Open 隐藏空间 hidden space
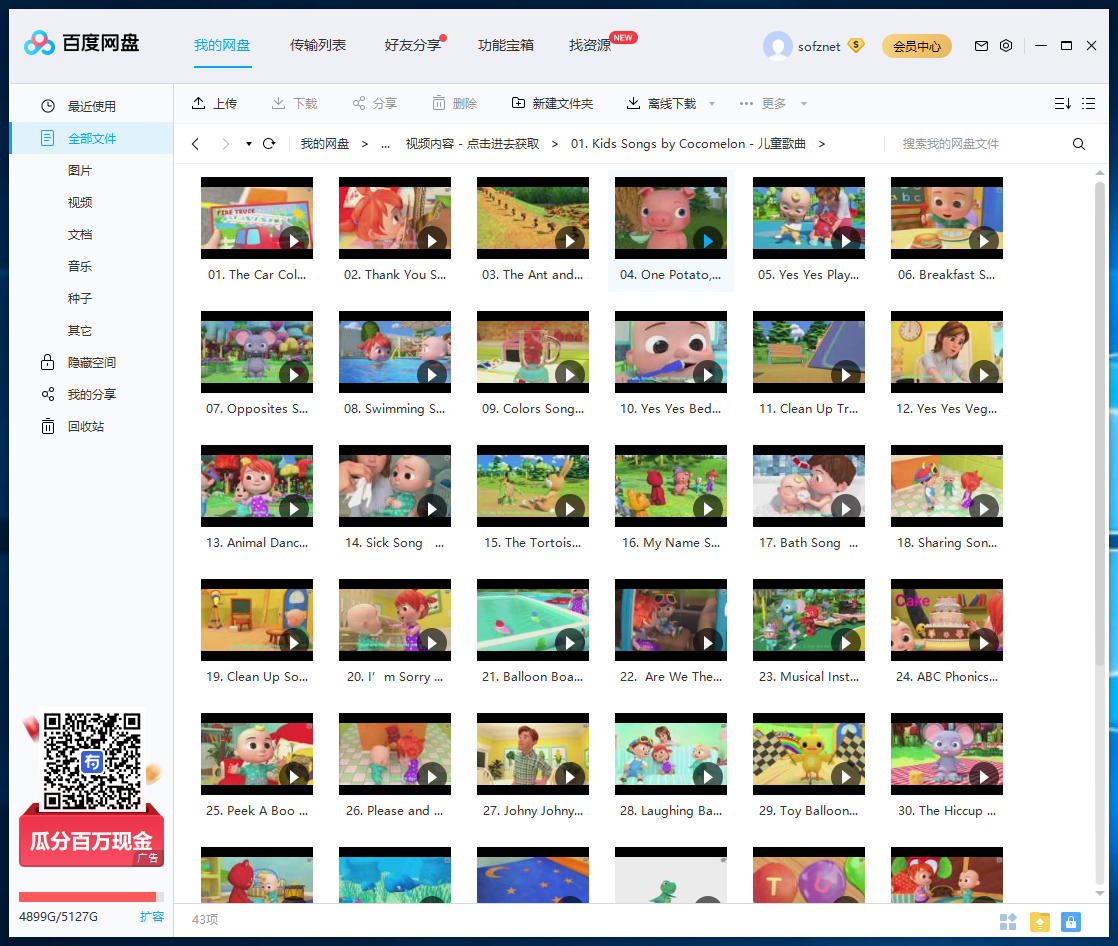 tap(91, 363)
